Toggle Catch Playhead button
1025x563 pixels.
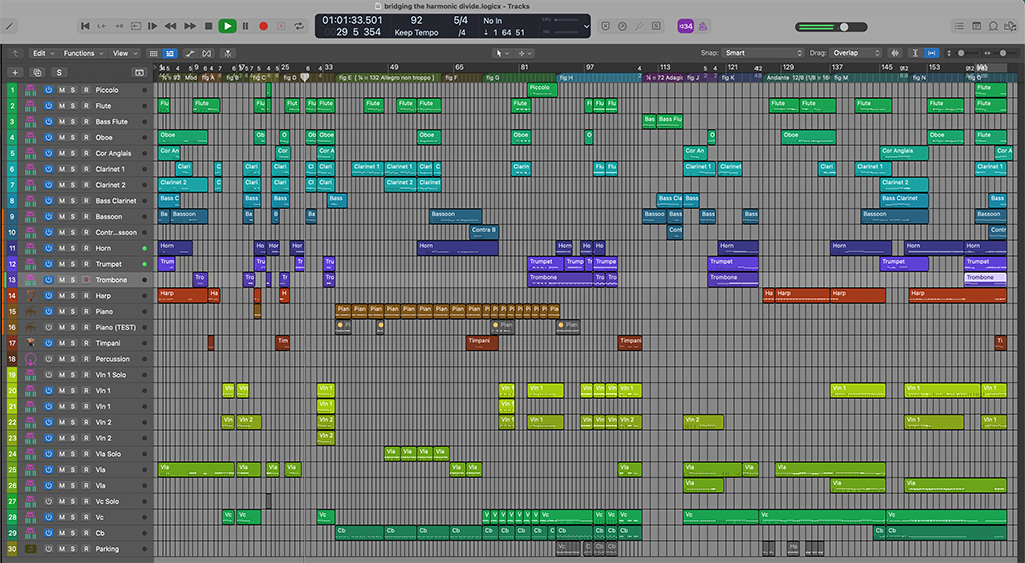pos(228,53)
